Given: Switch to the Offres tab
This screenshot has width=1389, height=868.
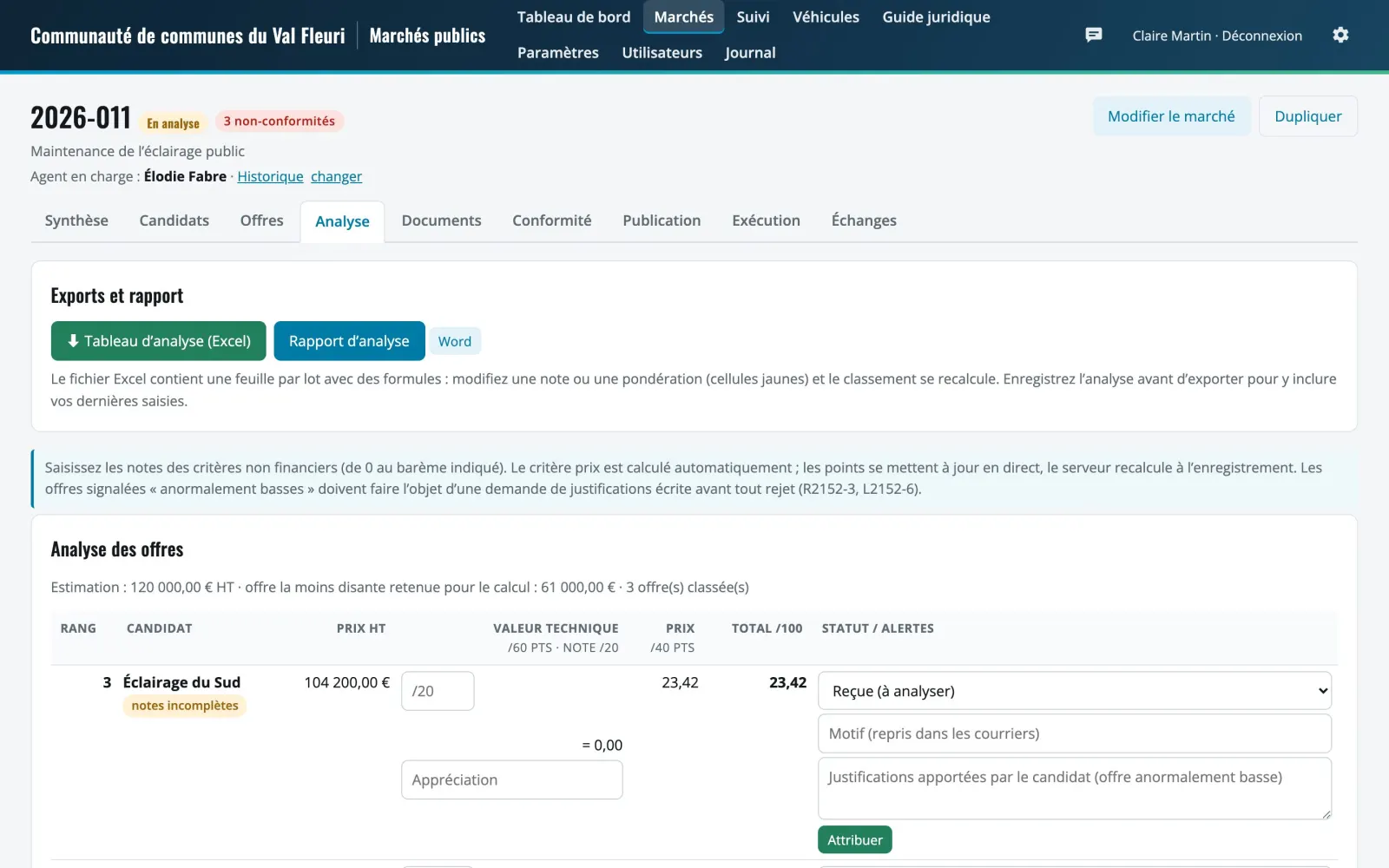Looking at the screenshot, I should (261, 220).
